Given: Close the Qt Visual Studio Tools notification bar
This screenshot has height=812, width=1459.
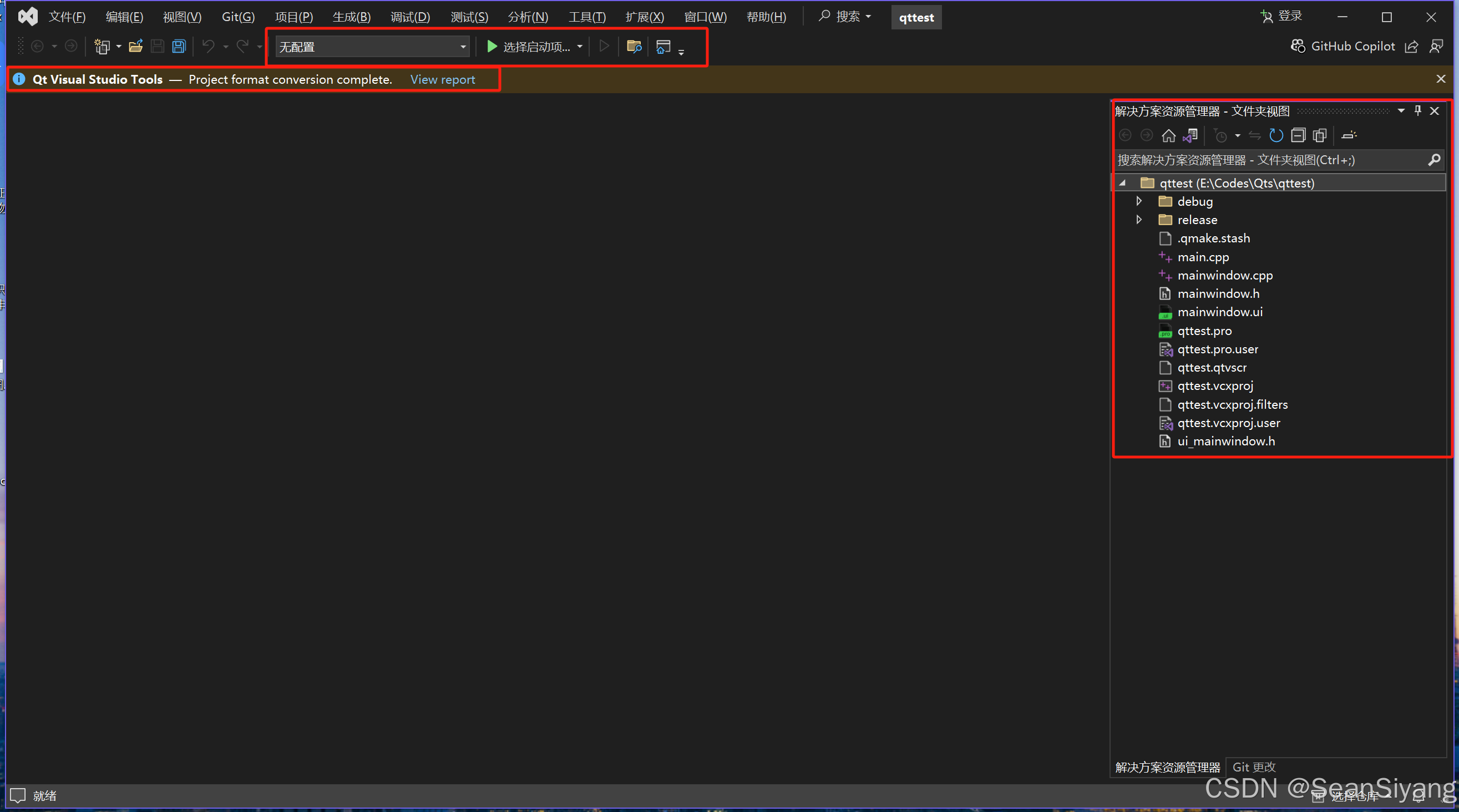Looking at the screenshot, I should click(x=1441, y=79).
